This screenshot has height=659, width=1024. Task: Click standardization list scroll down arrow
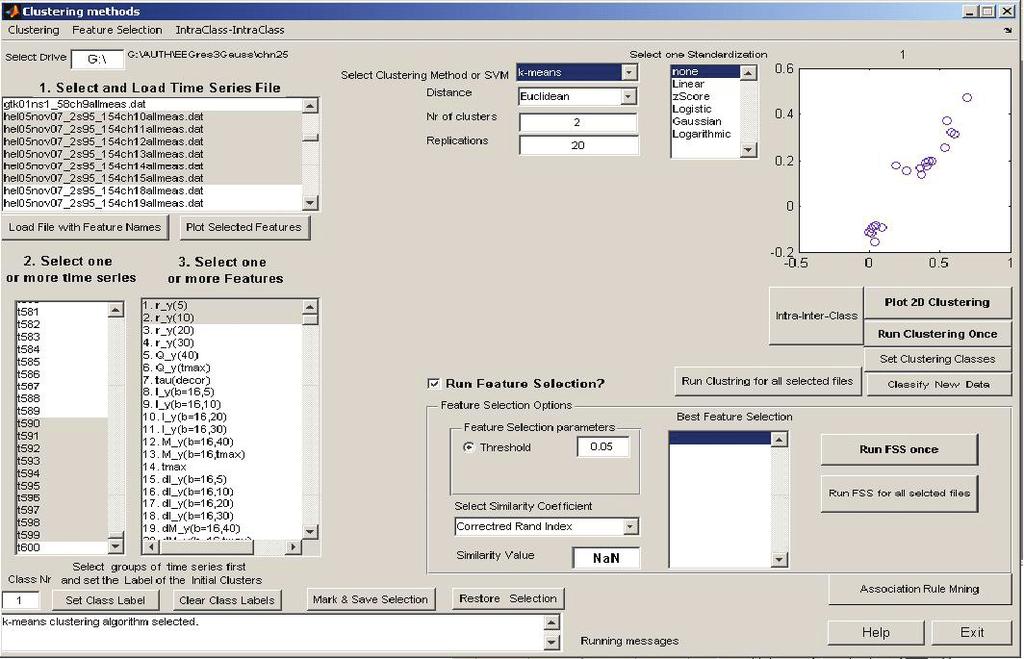click(748, 150)
